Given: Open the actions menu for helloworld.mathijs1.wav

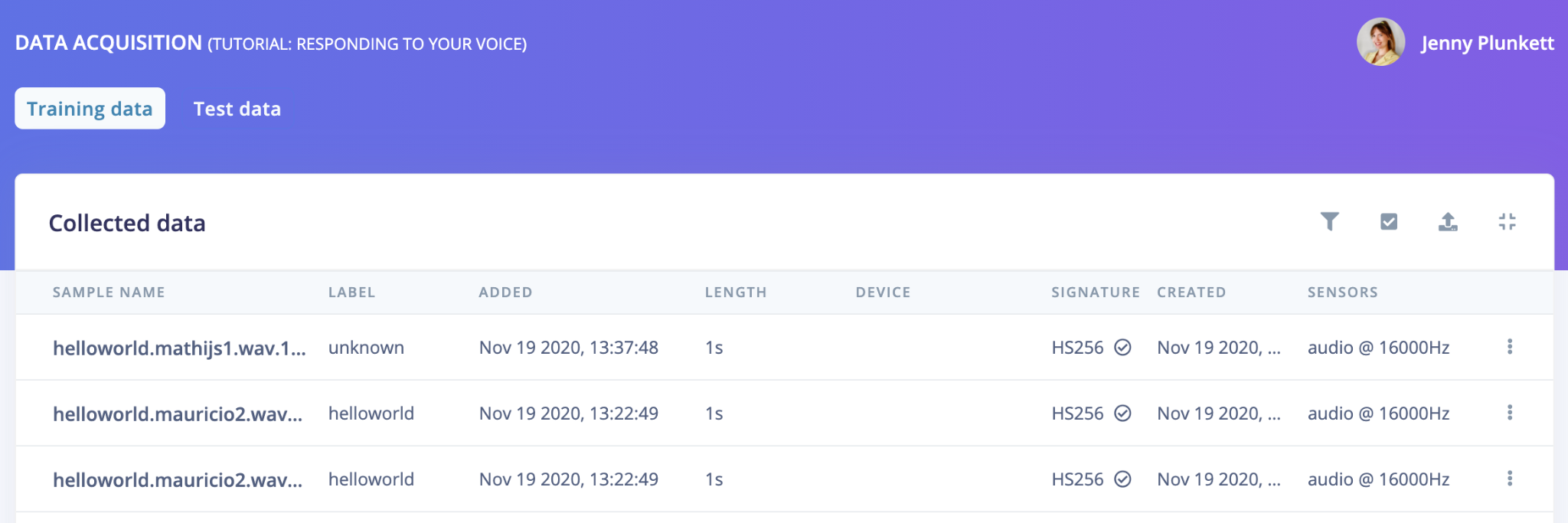Looking at the screenshot, I should pos(1510,347).
